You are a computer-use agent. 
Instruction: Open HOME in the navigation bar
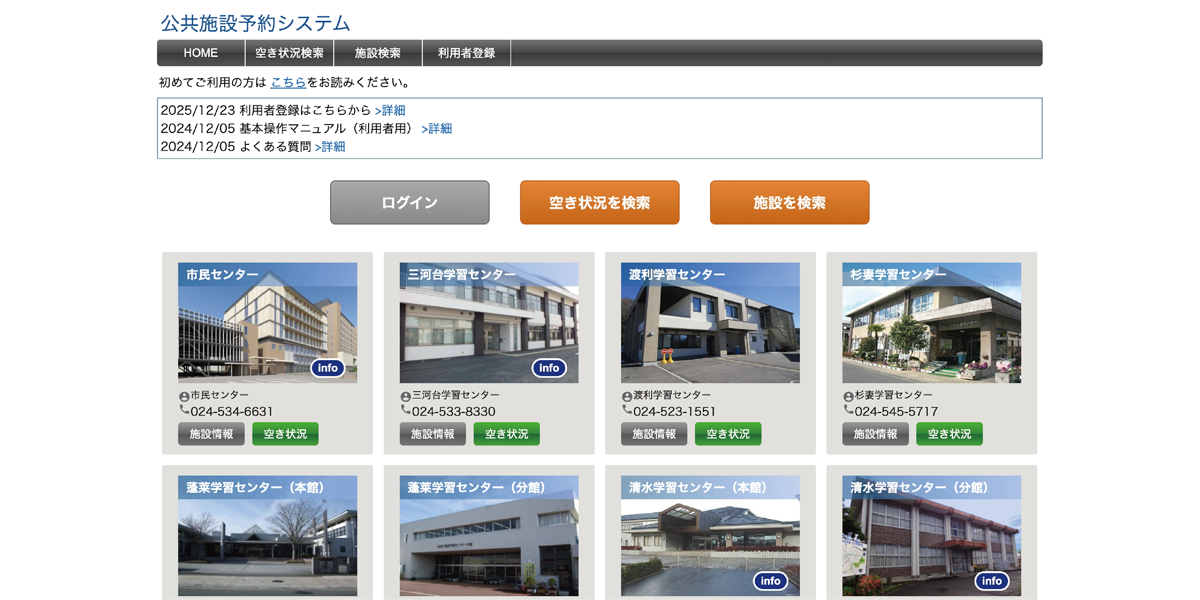tap(201, 53)
